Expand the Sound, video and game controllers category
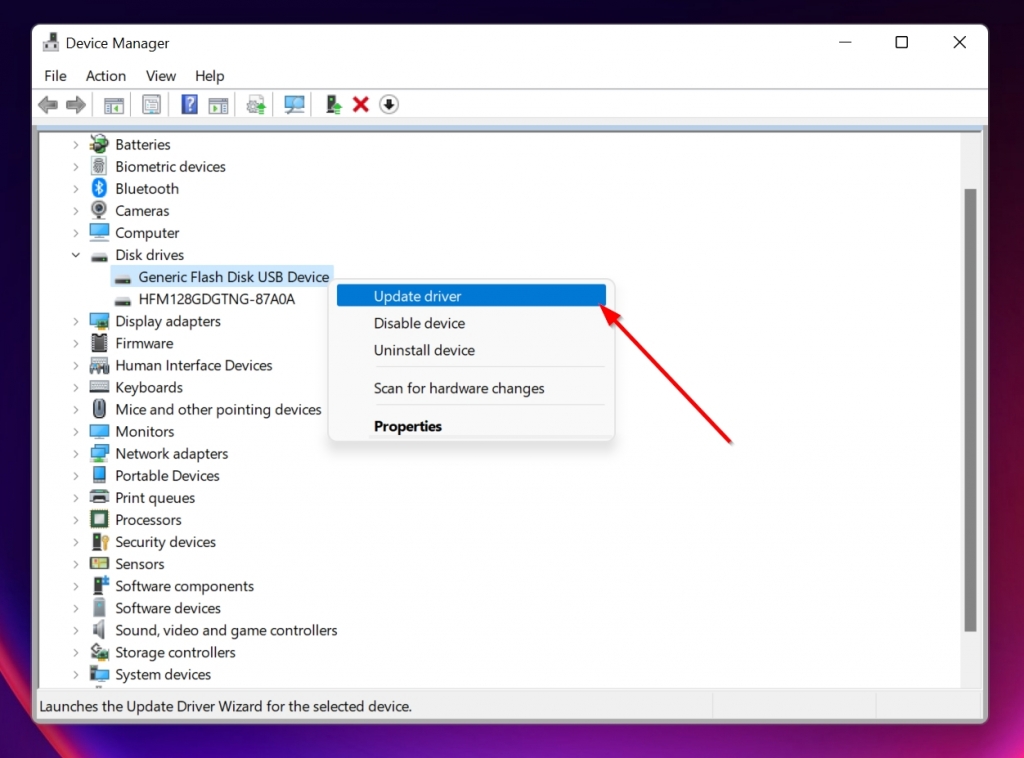This screenshot has width=1024, height=758. [76, 630]
